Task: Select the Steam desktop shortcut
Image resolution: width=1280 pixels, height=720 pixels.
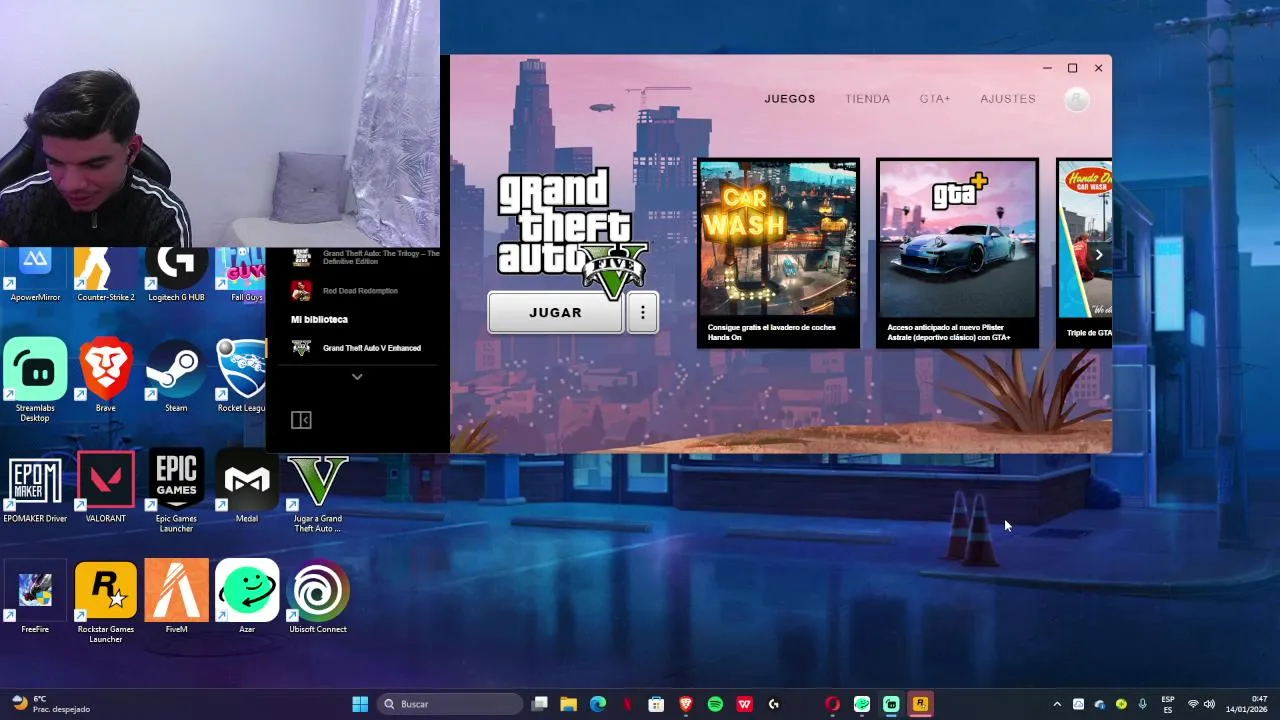Action: (176, 374)
